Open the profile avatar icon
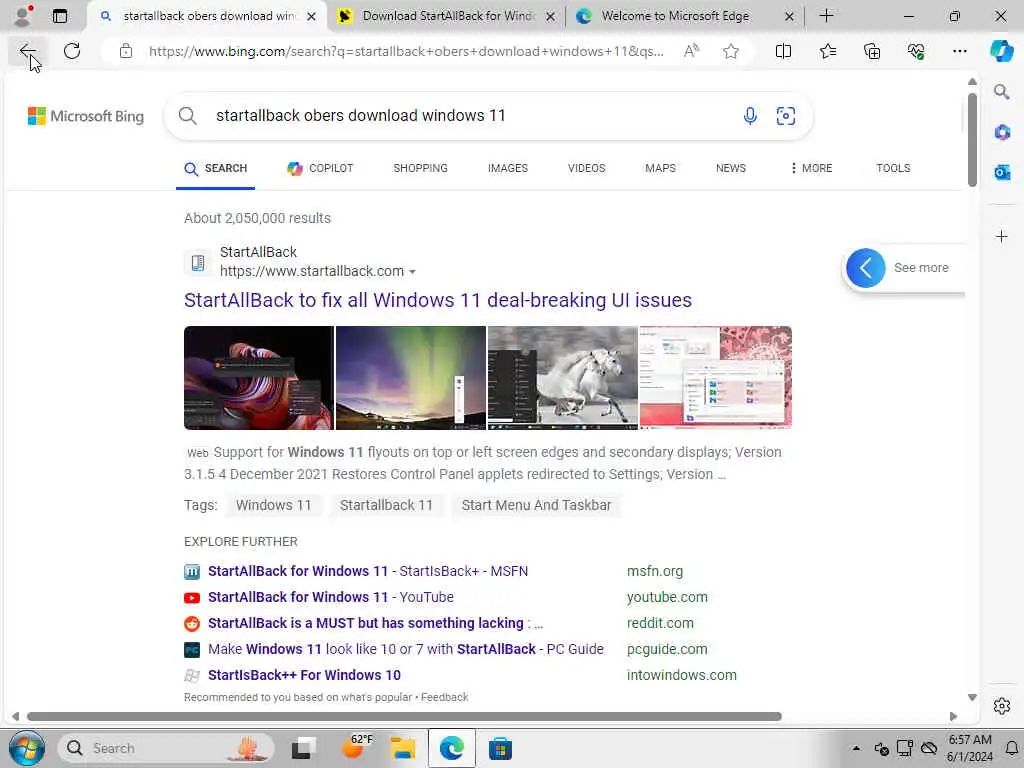The height and width of the screenshot is (768, 1024). point(23,15)
